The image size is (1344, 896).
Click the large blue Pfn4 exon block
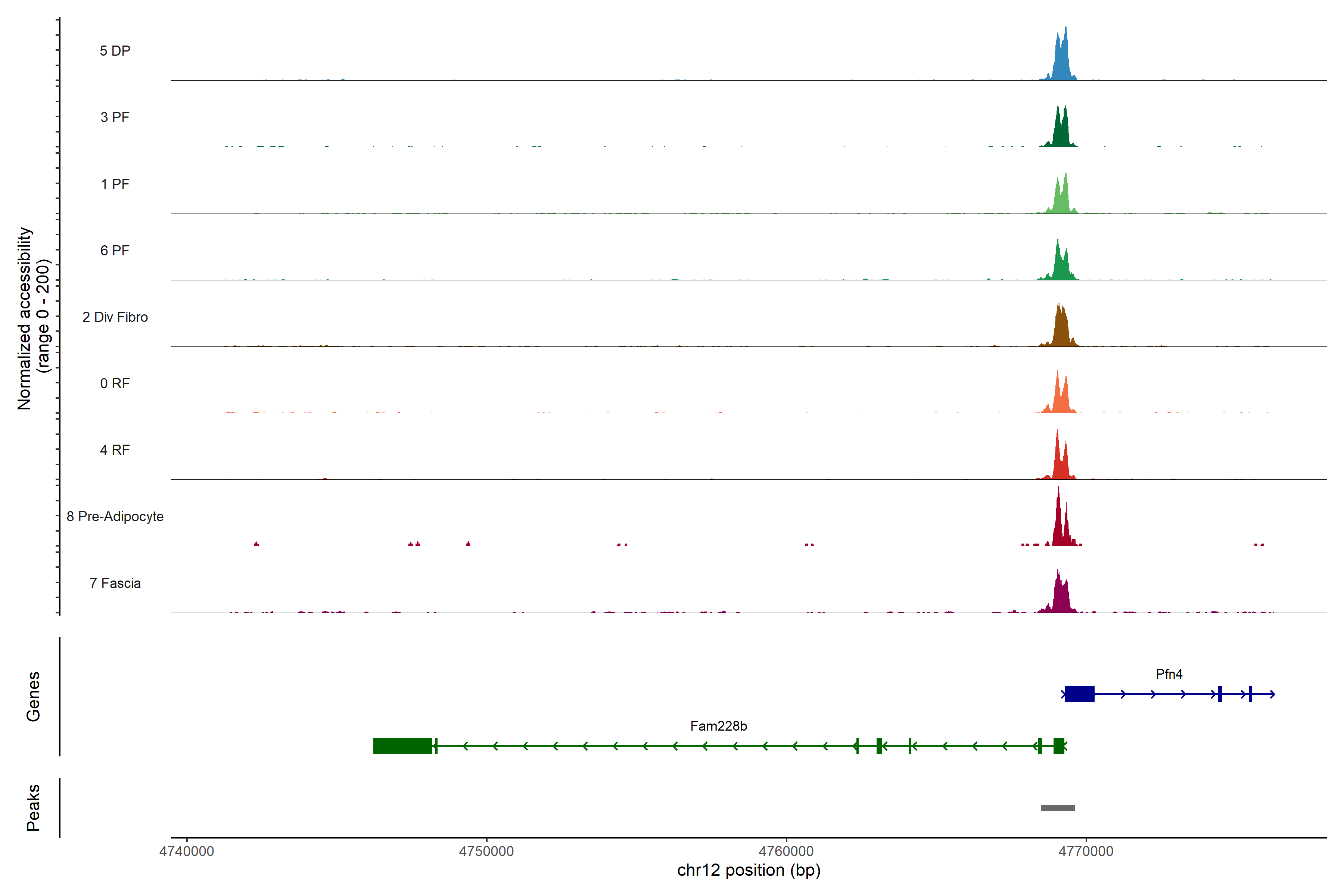(1079, 694)
